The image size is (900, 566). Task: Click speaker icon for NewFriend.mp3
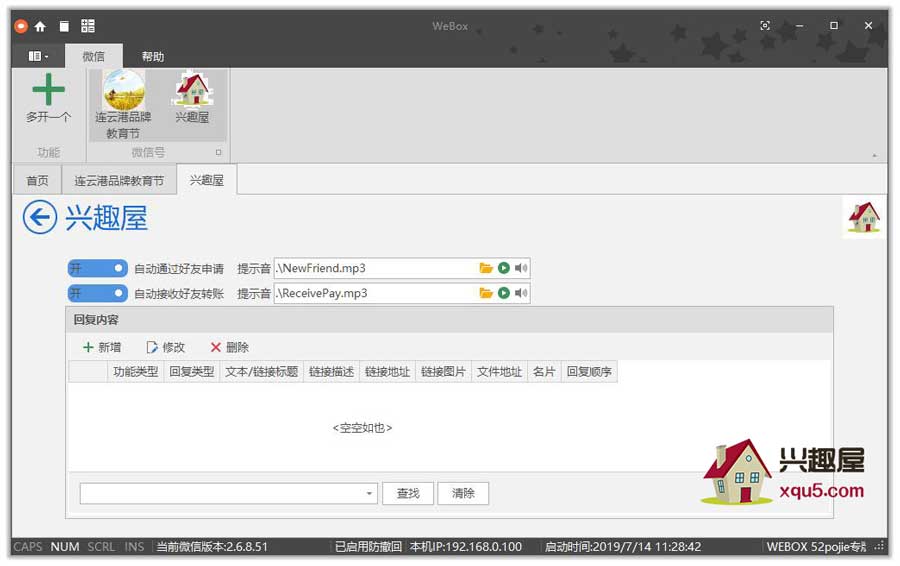[521, 268]
